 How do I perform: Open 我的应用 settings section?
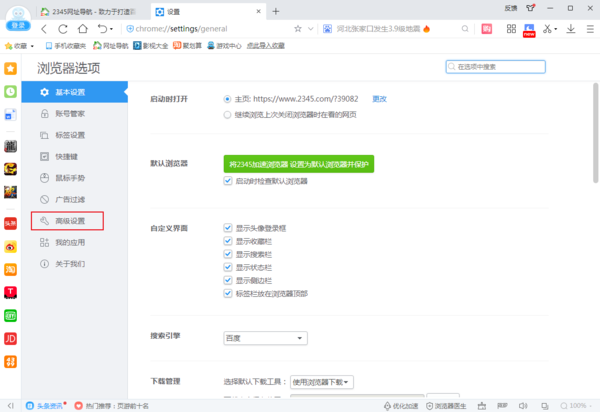(74, 242)
